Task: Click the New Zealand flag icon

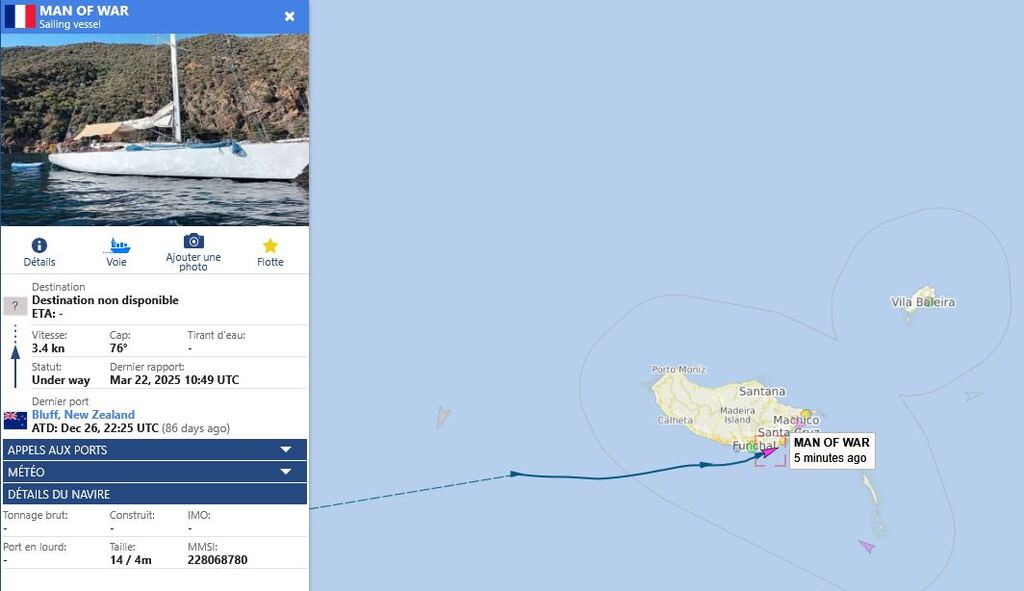Action: (x=15, y=421)
